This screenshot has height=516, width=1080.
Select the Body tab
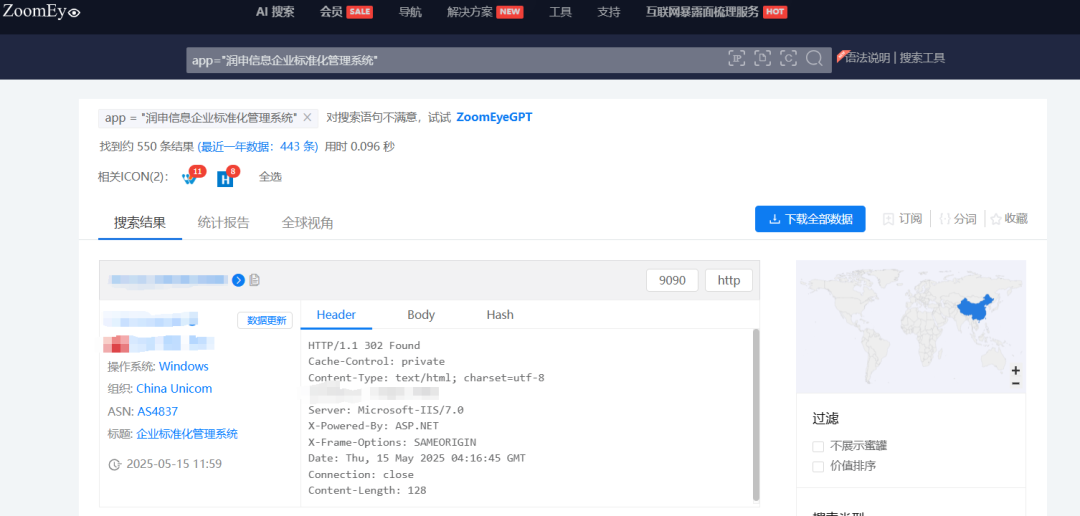[421, 315]
